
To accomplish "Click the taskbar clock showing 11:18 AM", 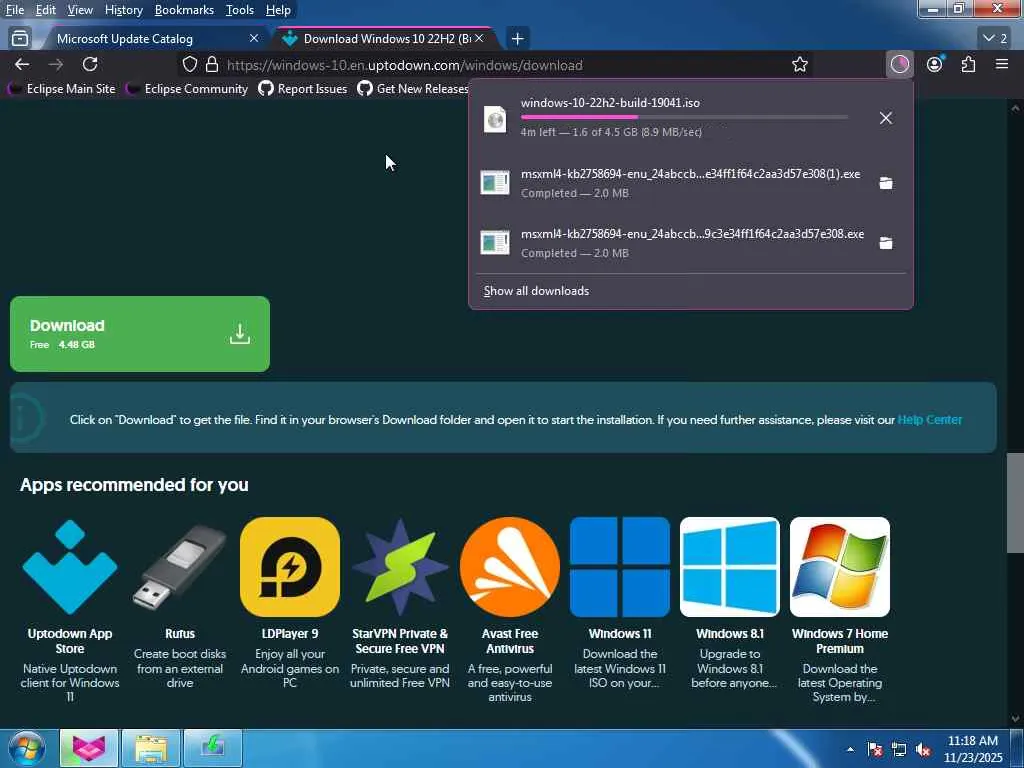I will click(x=973, y=749).
